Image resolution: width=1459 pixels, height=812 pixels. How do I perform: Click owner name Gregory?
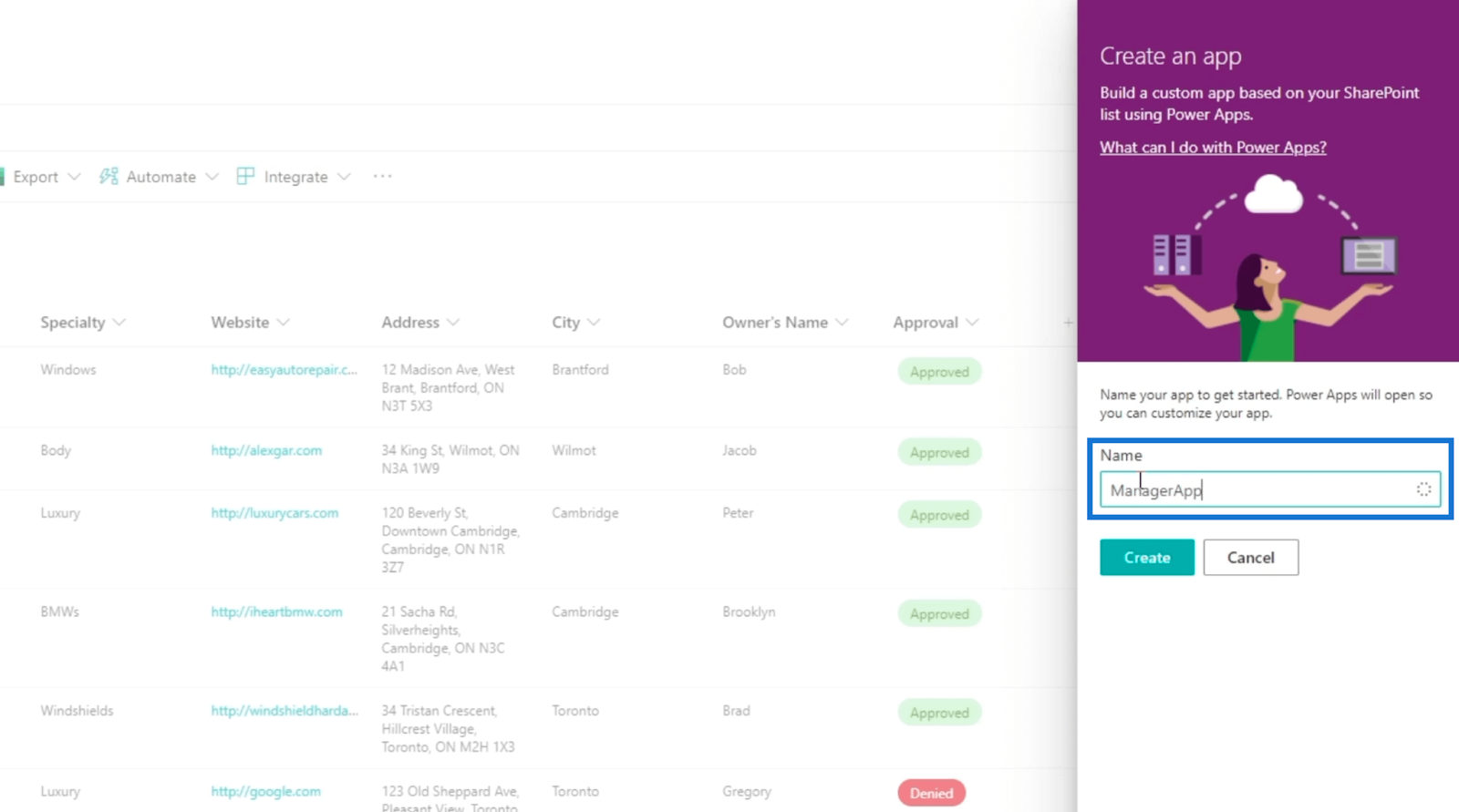pyautogui.click(x=747, y=792)
